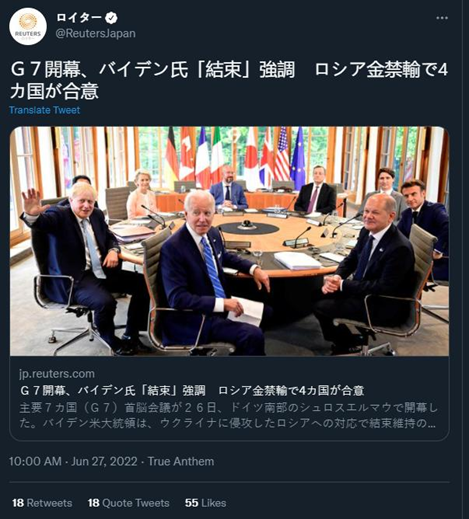Click Translate Tweet link

pyautogui.click(x=45, y=110)
